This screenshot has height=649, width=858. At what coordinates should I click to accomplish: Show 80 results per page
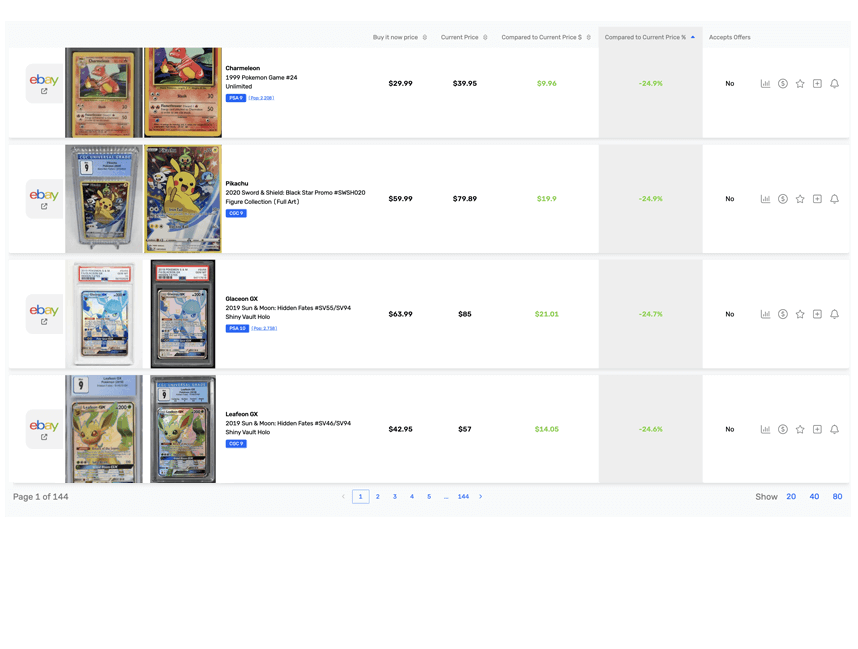(837, 496)
